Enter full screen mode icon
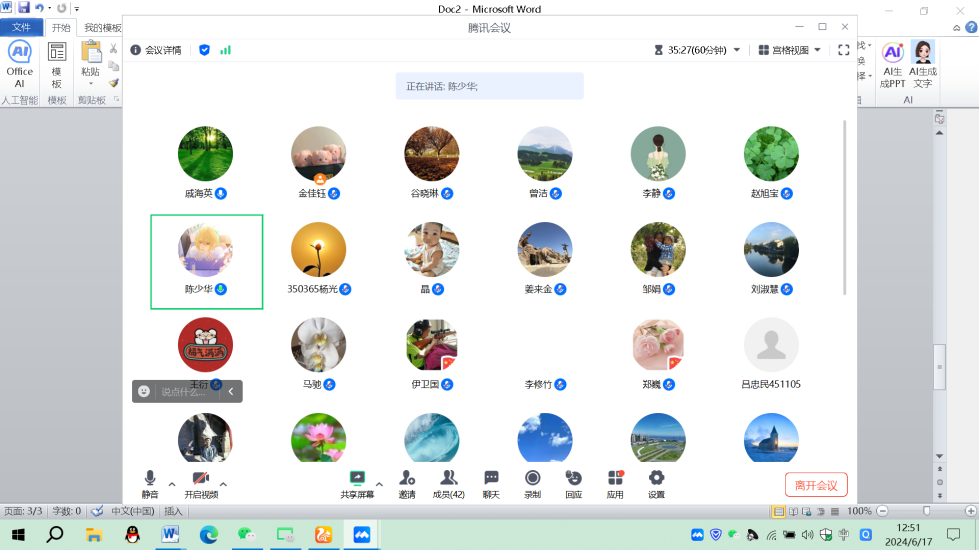Image resolution: width=979 pixels, height=550 pixels. [843, 50]
